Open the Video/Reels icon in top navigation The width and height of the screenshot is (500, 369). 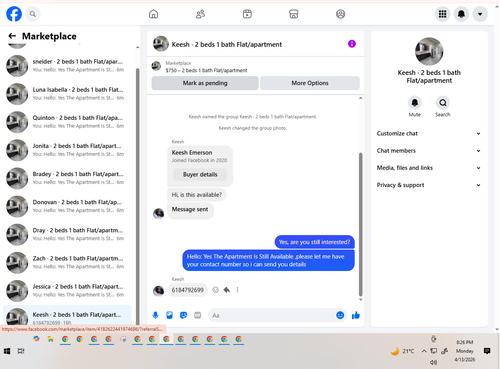[x=247, y=14]
